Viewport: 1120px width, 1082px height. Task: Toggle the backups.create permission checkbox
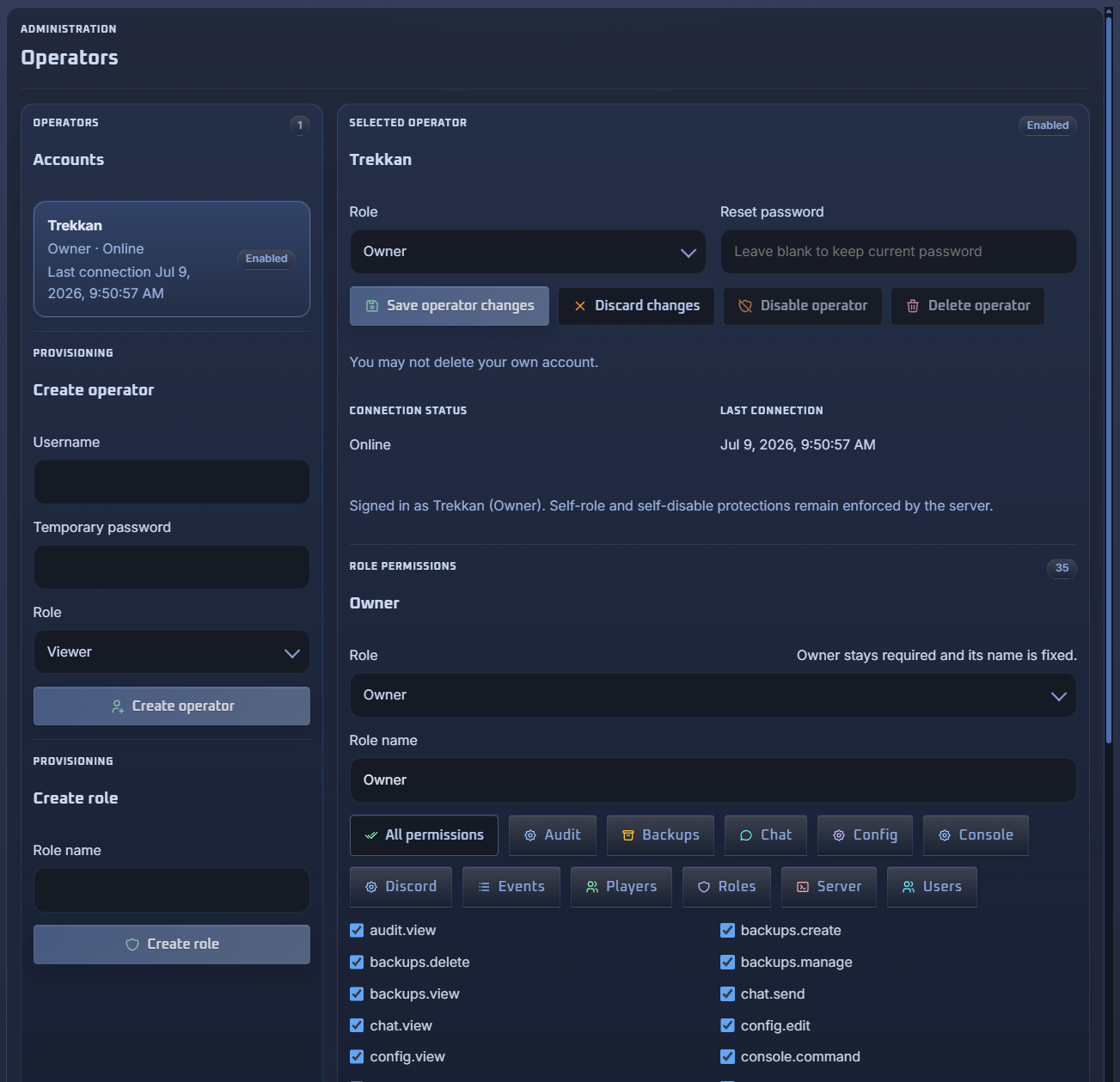click(727, 930)
